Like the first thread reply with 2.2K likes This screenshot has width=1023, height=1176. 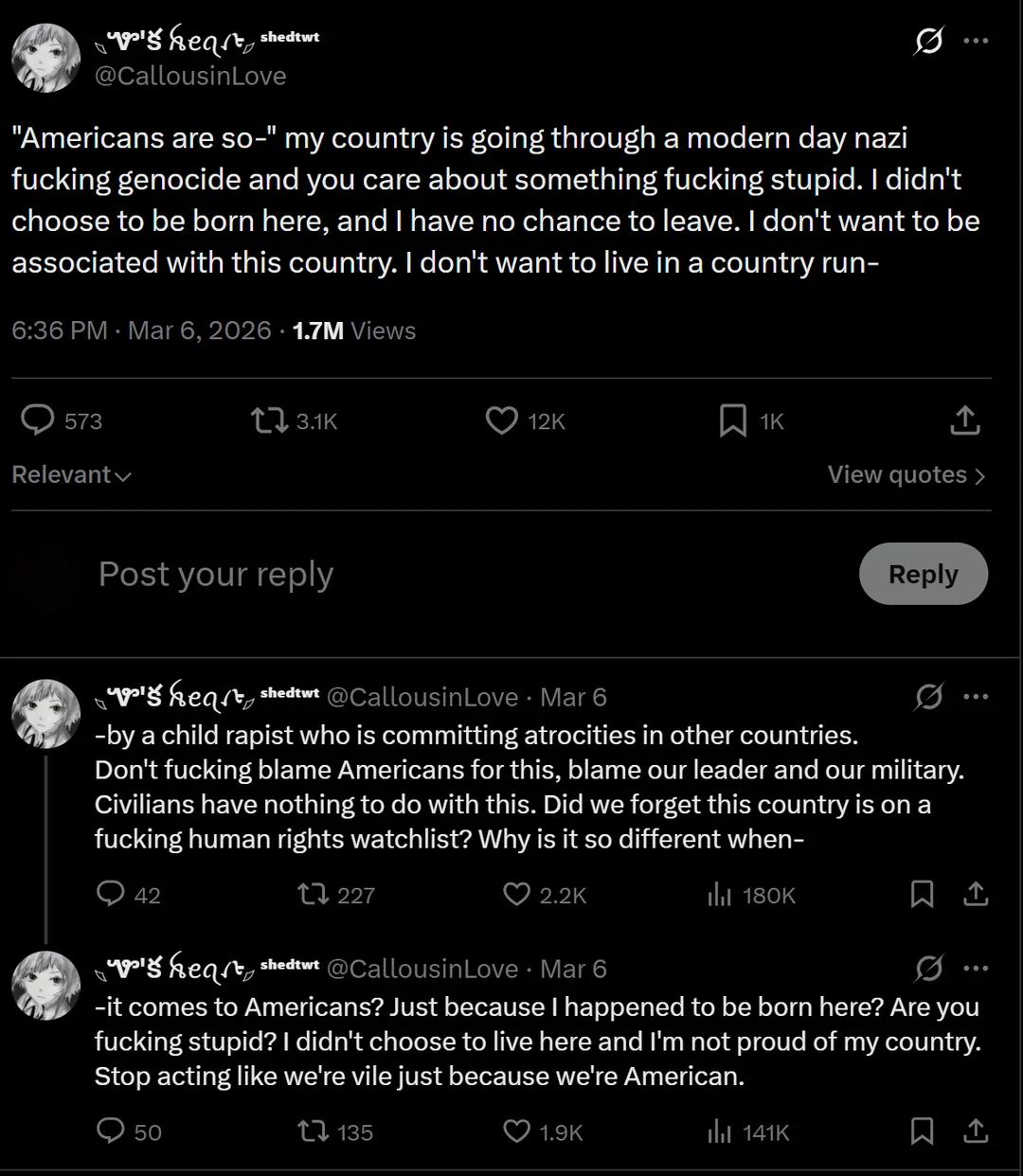coord(516,894)
